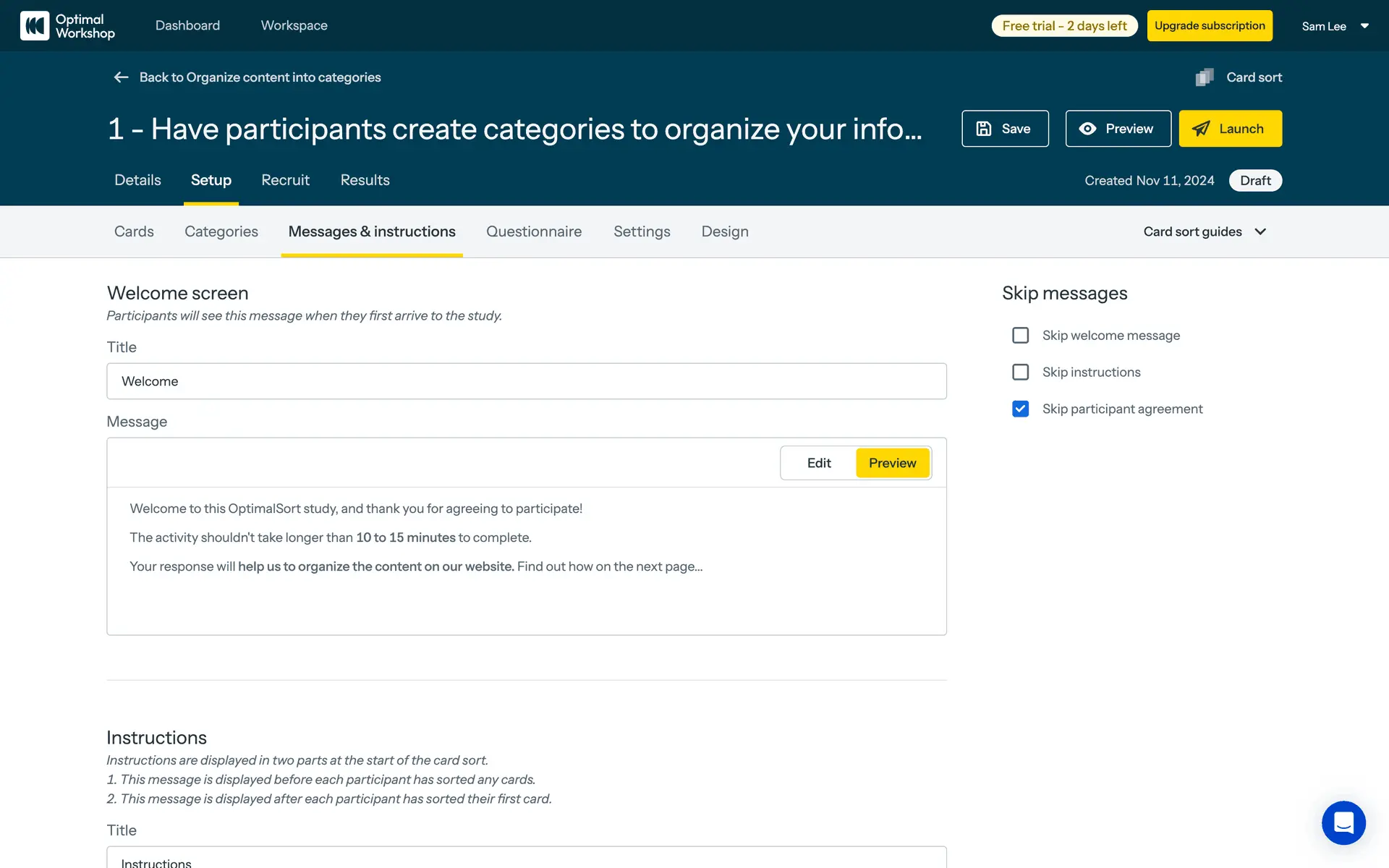
Task: Go to the Categories tab
Action: click(x=221, y=231)
